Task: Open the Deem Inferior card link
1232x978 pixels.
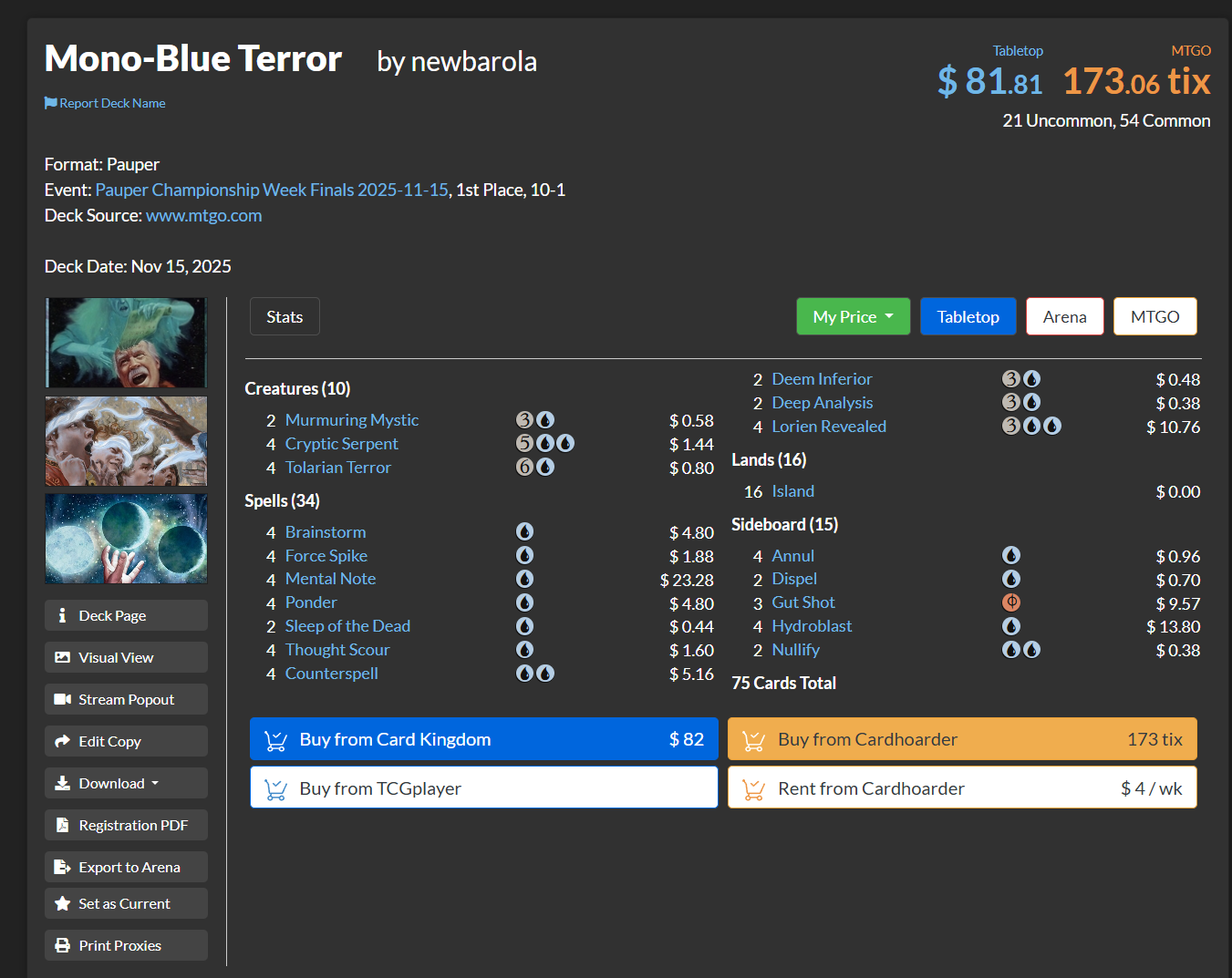Action: coord(822,378)
